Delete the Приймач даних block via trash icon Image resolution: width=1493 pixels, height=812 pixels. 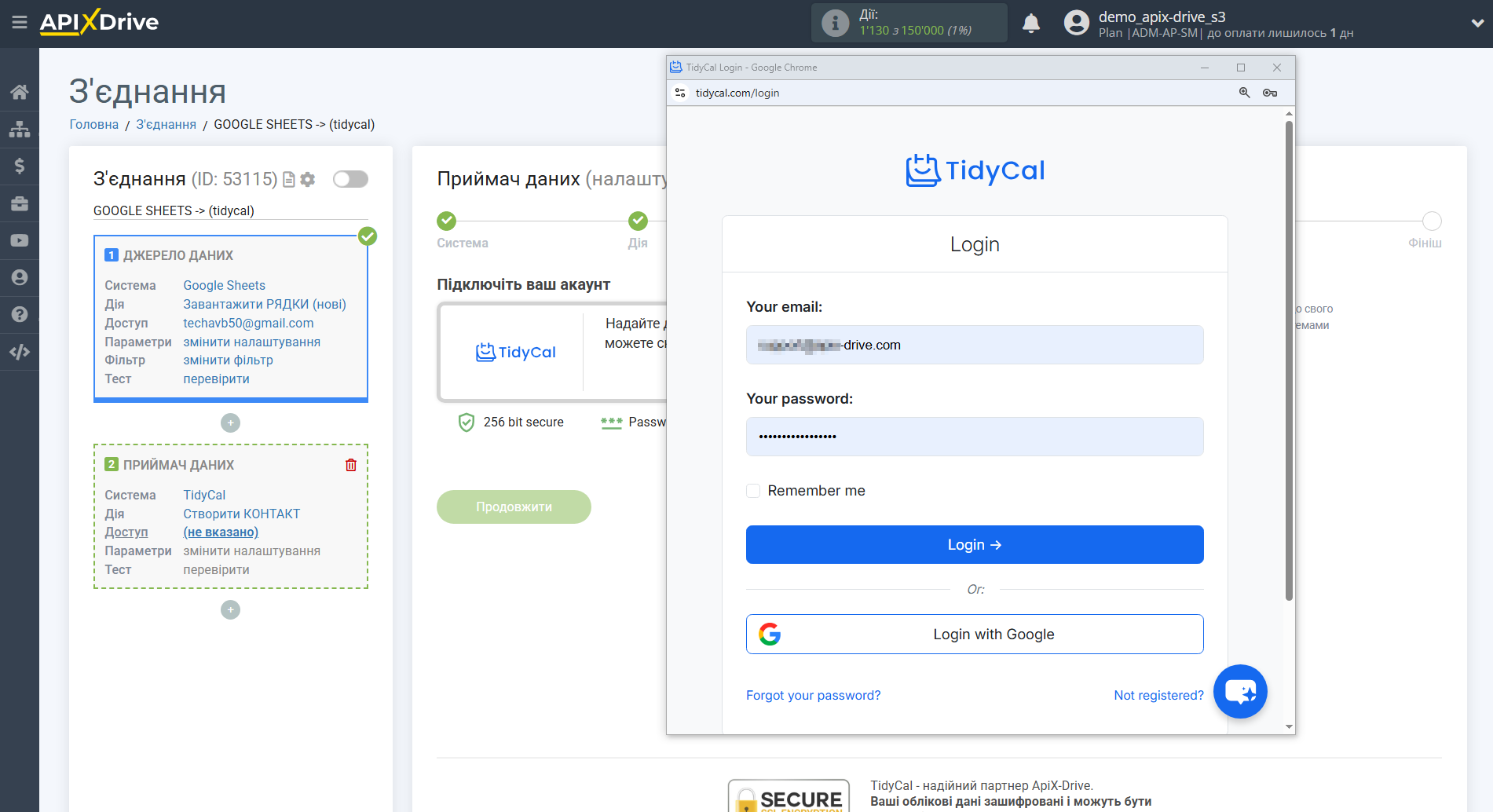350,465
